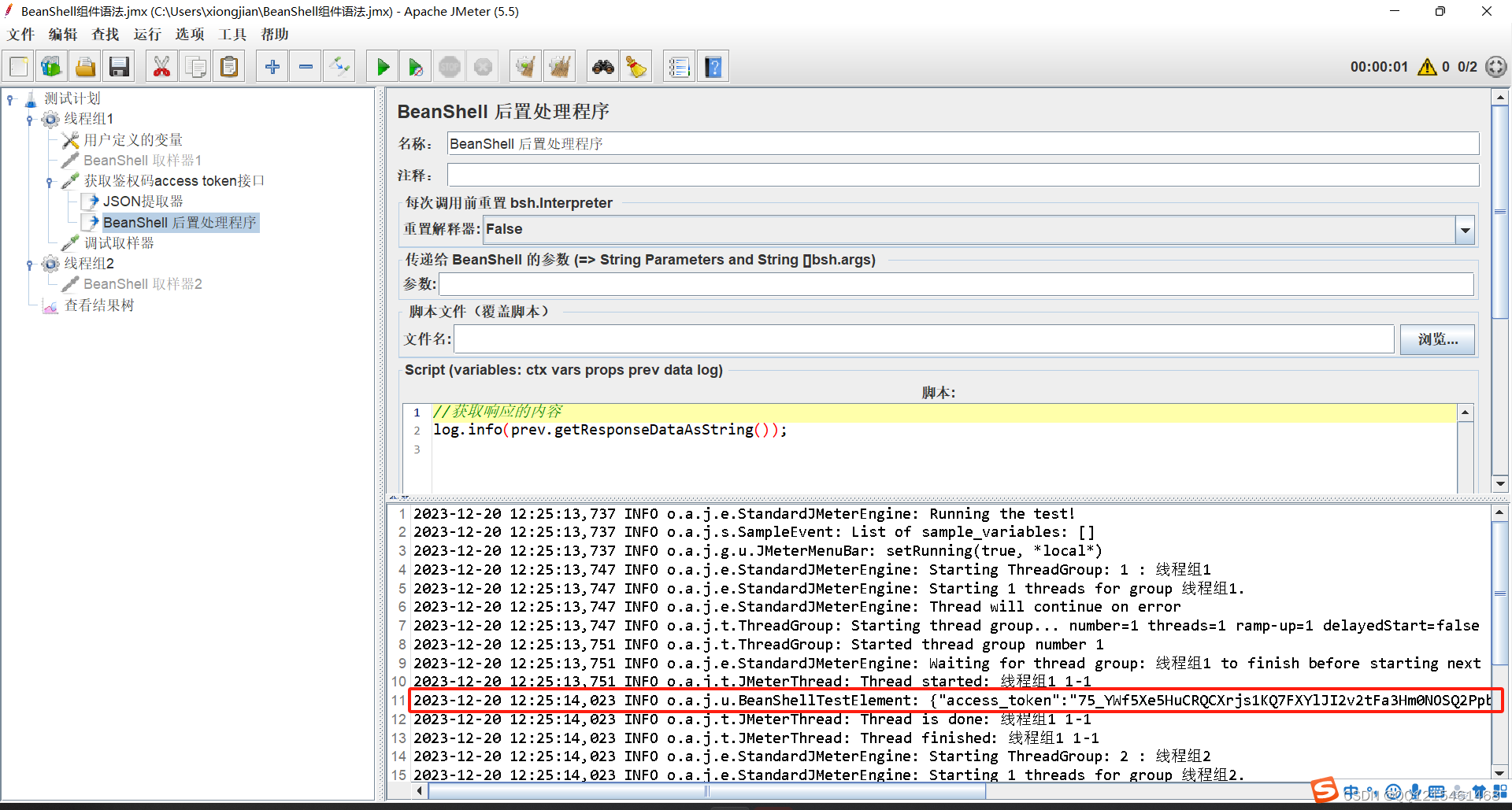Save the test plan with floppy icon
The width and height of the screenshot is (1512, 810).
[x=119, y=67]
